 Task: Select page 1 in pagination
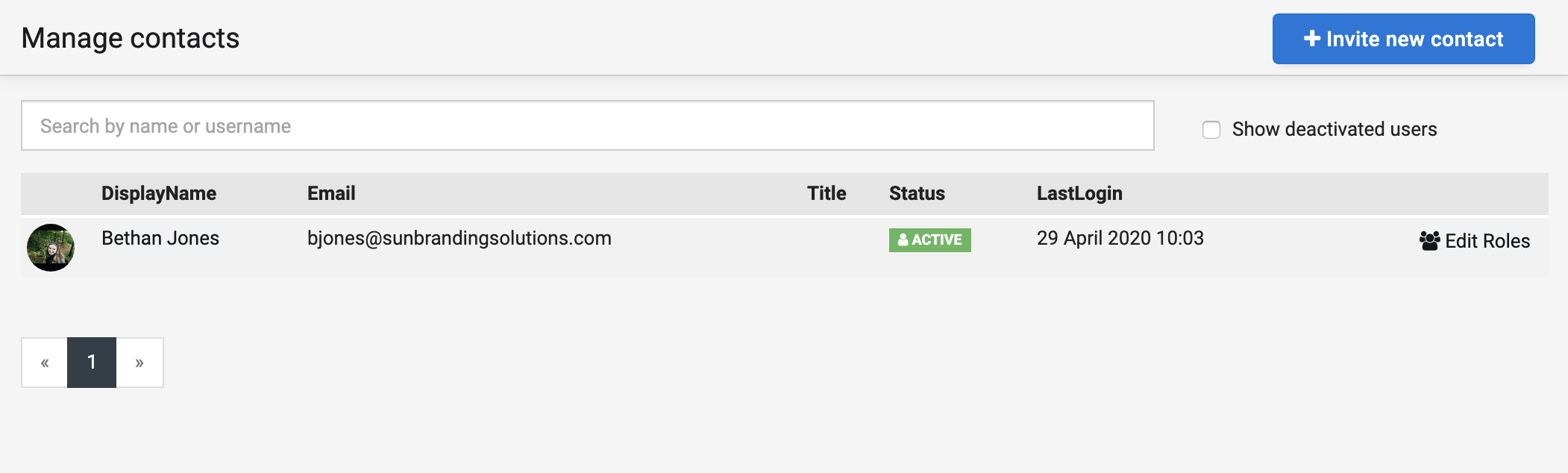coord(92,363)
